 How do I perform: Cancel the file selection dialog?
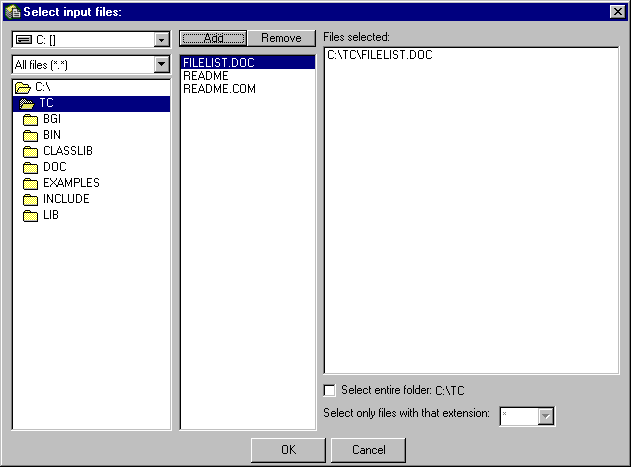368,450
